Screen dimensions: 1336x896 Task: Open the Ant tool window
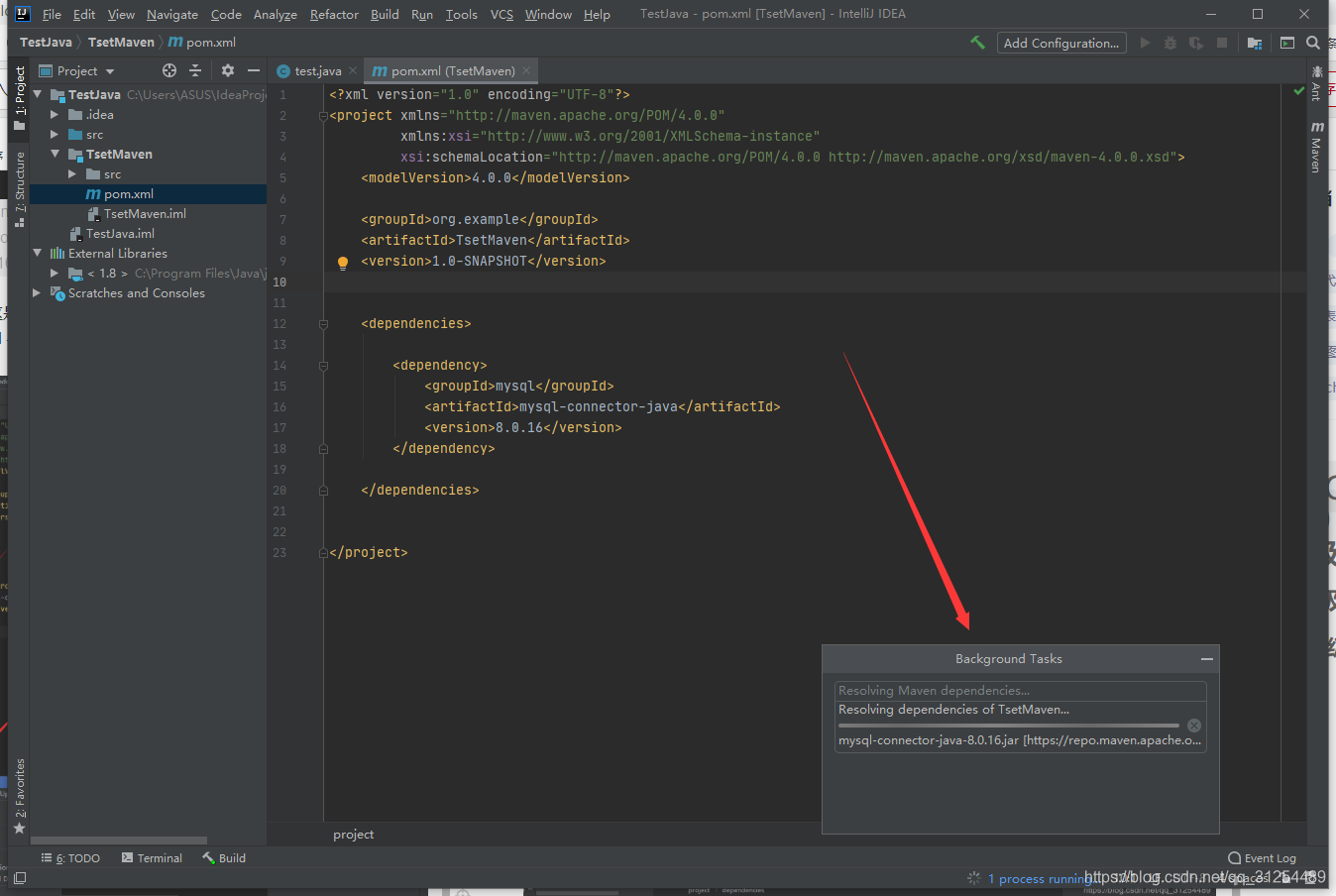click(1317, 83)
